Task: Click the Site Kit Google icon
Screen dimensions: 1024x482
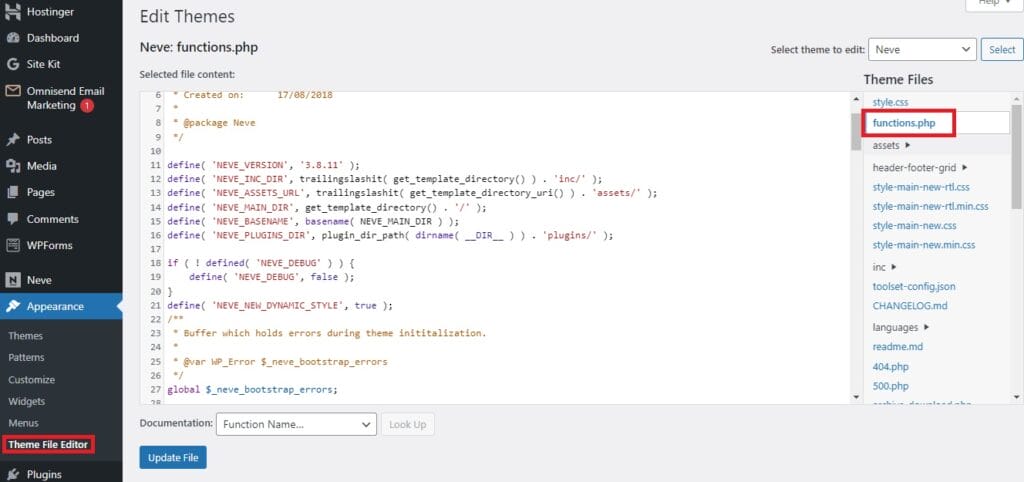Action: [12, 64]
